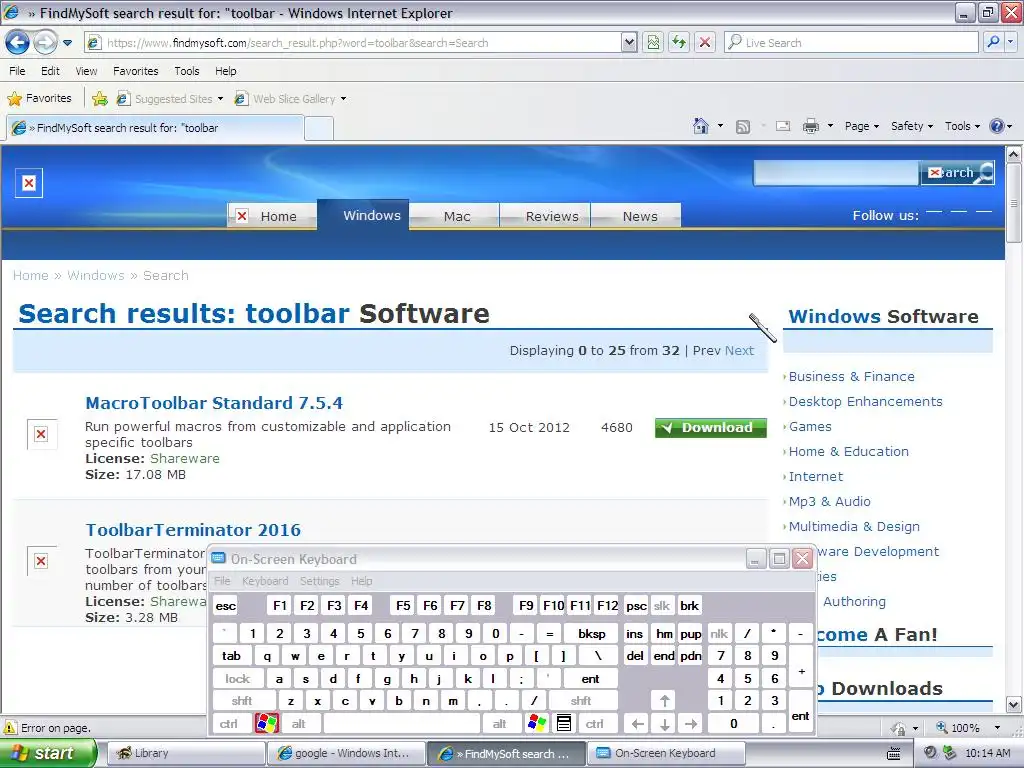Select the FindMySoft search result tab

155,128
